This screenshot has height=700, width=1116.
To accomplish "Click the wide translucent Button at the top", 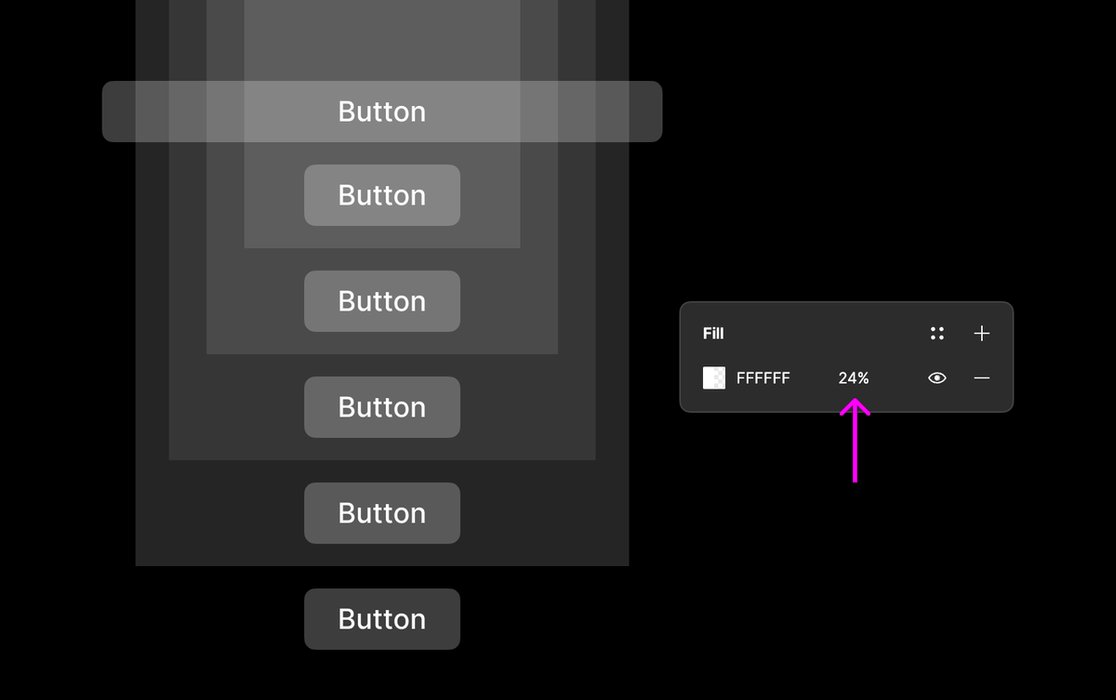I will click(x=382, y=111).
